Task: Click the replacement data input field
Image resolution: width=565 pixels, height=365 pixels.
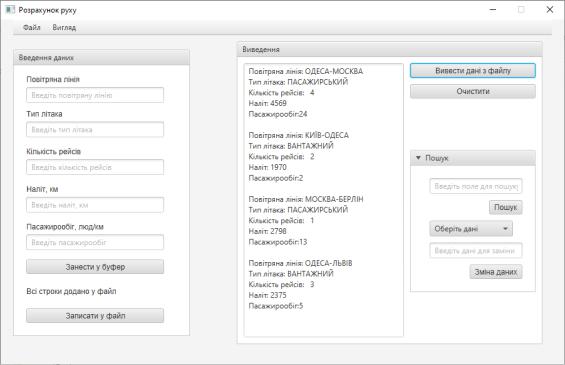Action: (x=476, y=251)
